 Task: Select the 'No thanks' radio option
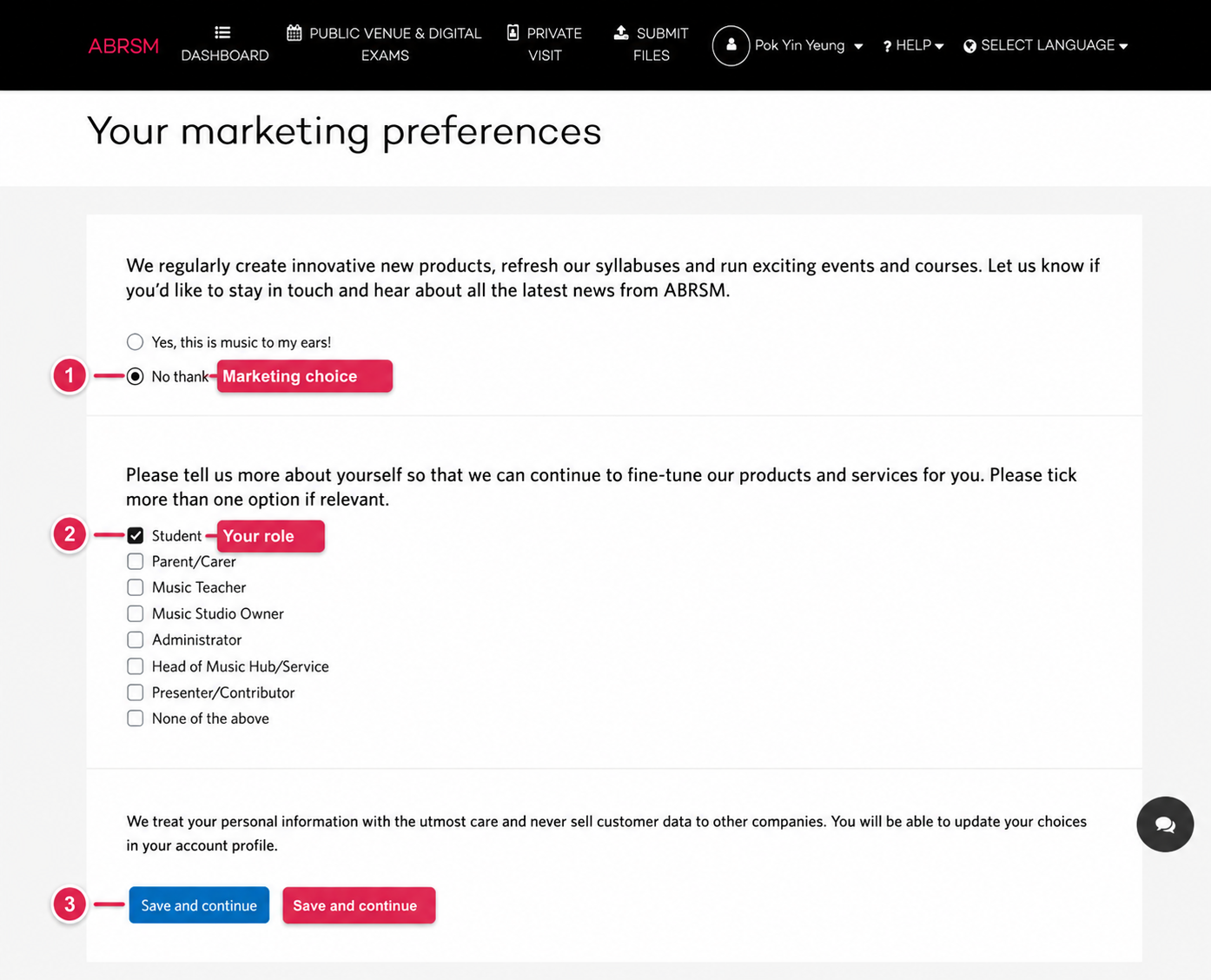[135, 376]
